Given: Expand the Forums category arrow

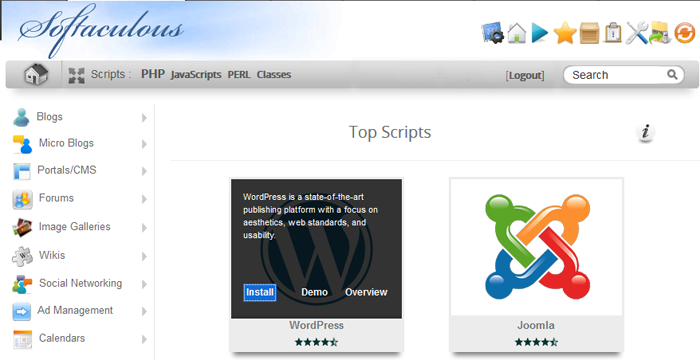Looking at the screenshot, I should click(144, 199).
